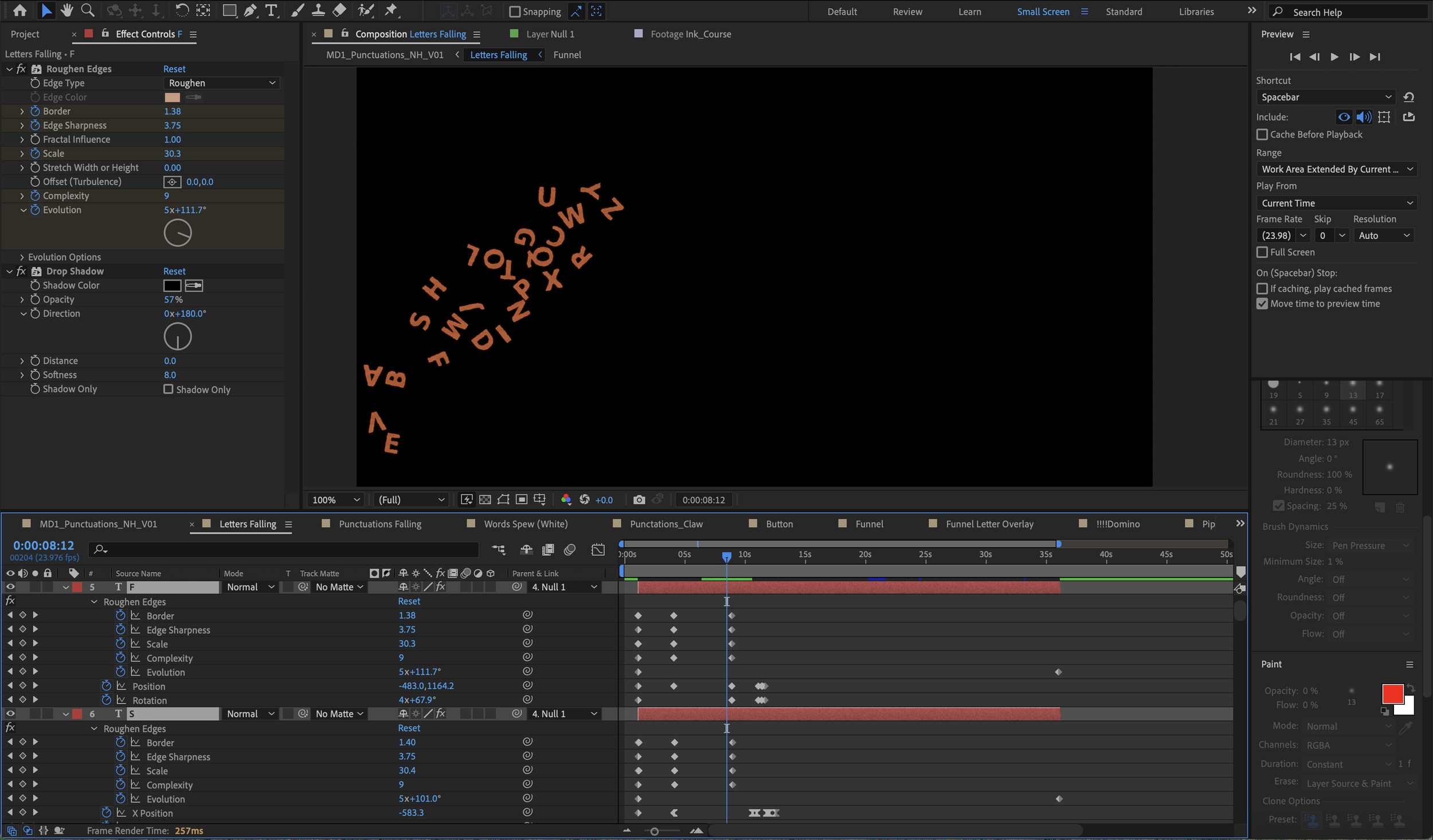Select the Hand tool
The width and height of the screenshot is (1433, 840).
tap(66, 10)
